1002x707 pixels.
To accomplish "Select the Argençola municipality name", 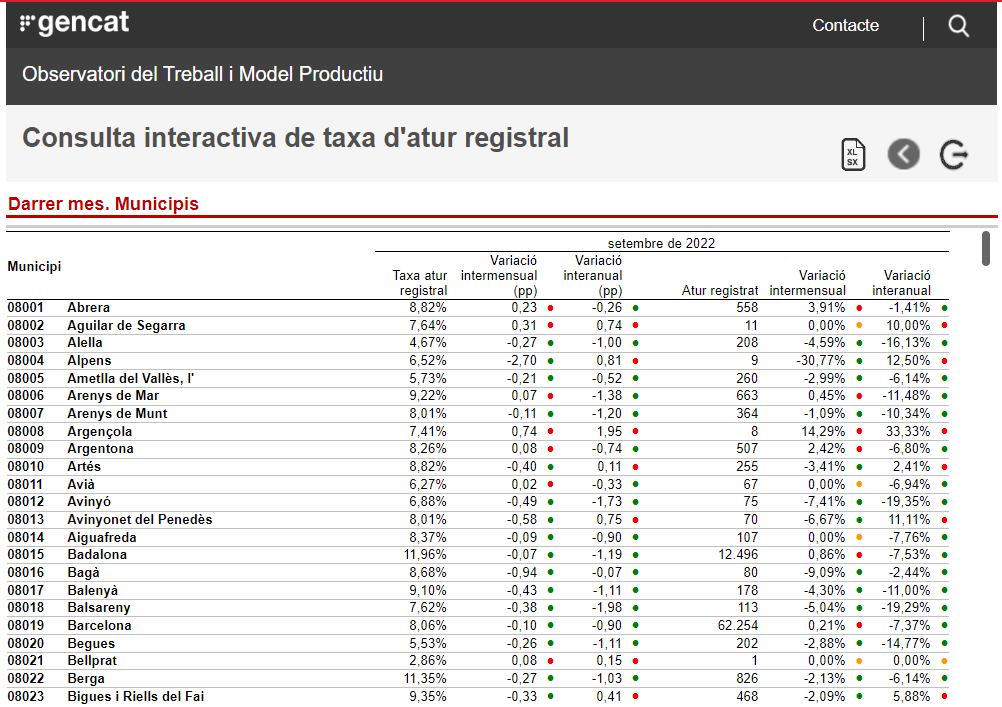I will 100,431.
